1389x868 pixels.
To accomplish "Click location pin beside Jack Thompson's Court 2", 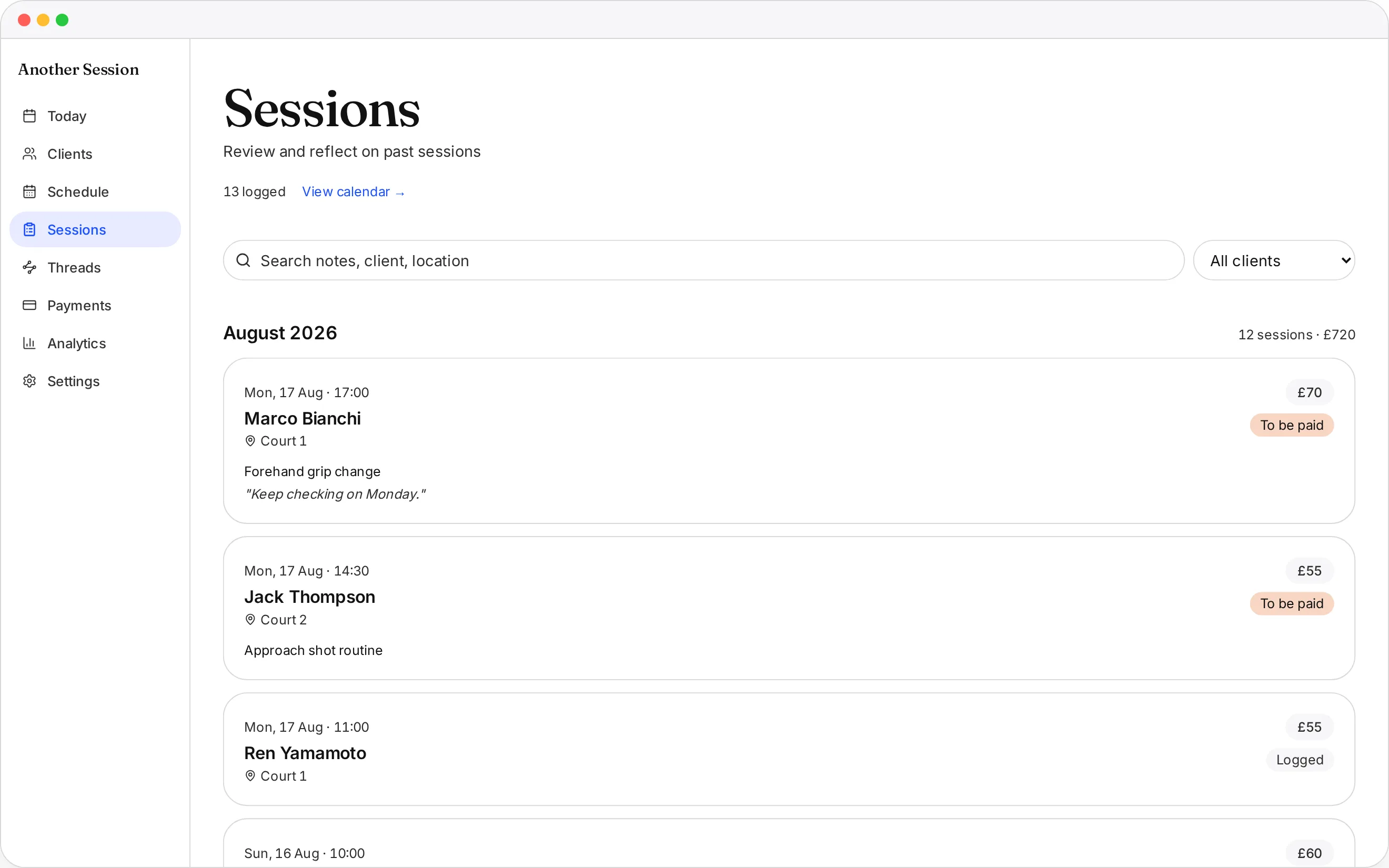I will pos(250,620).
